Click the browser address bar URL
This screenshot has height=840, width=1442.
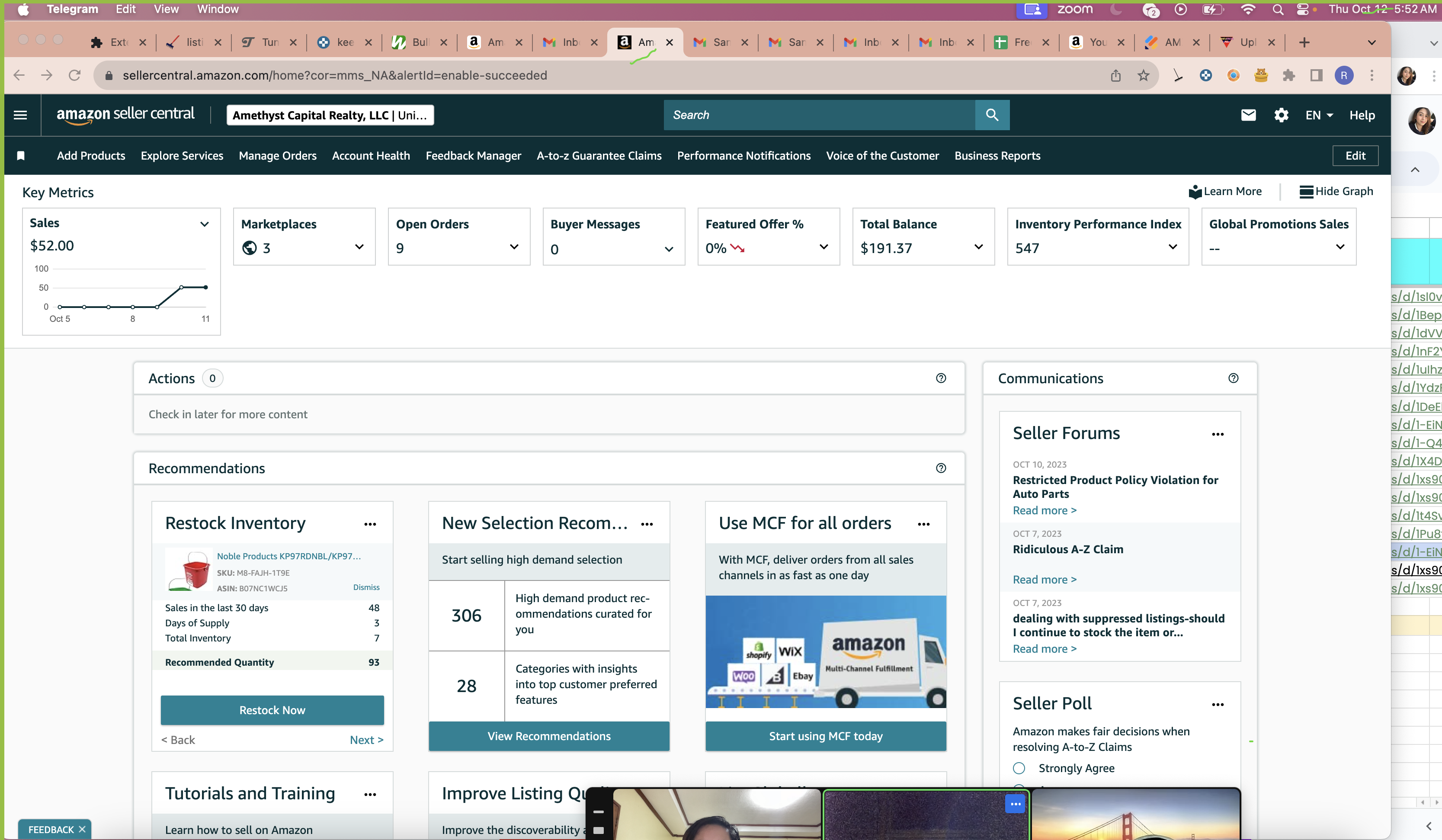(x=335, y=75)
